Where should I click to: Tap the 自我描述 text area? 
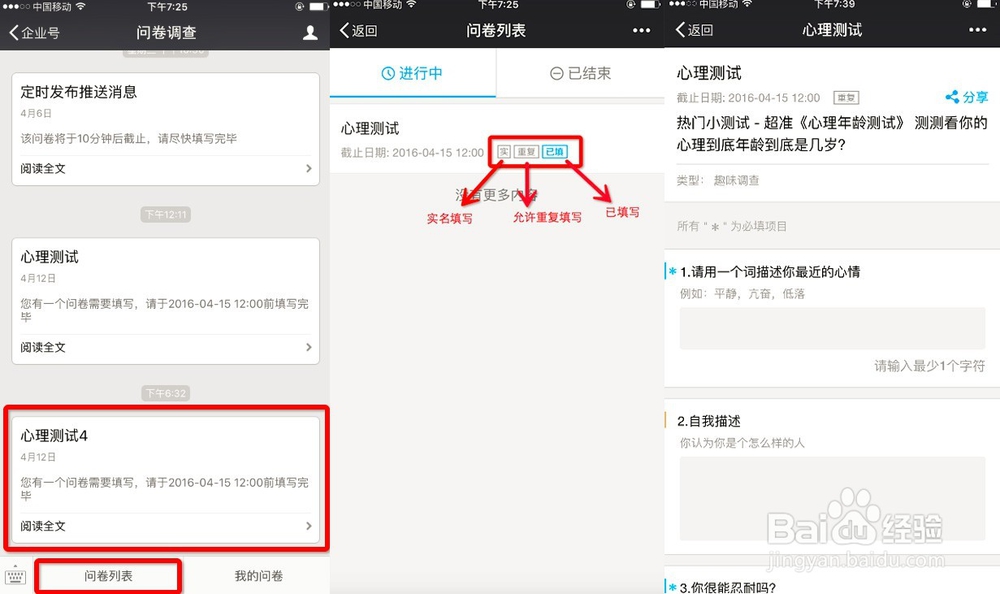[833, 497]
